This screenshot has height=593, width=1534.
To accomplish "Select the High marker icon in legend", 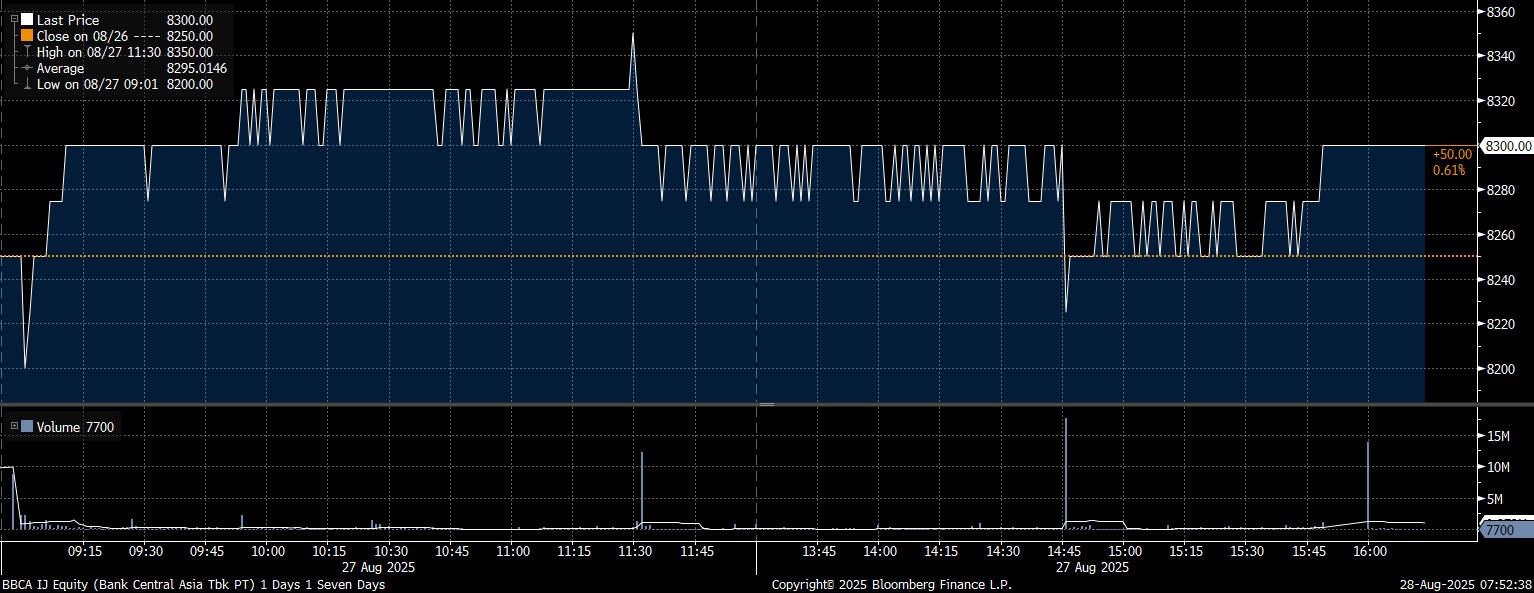I will click(x=27, y=52).
